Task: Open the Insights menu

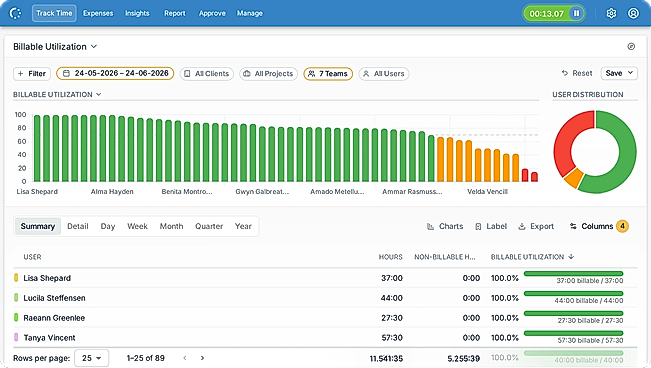Action: point(137,13)
